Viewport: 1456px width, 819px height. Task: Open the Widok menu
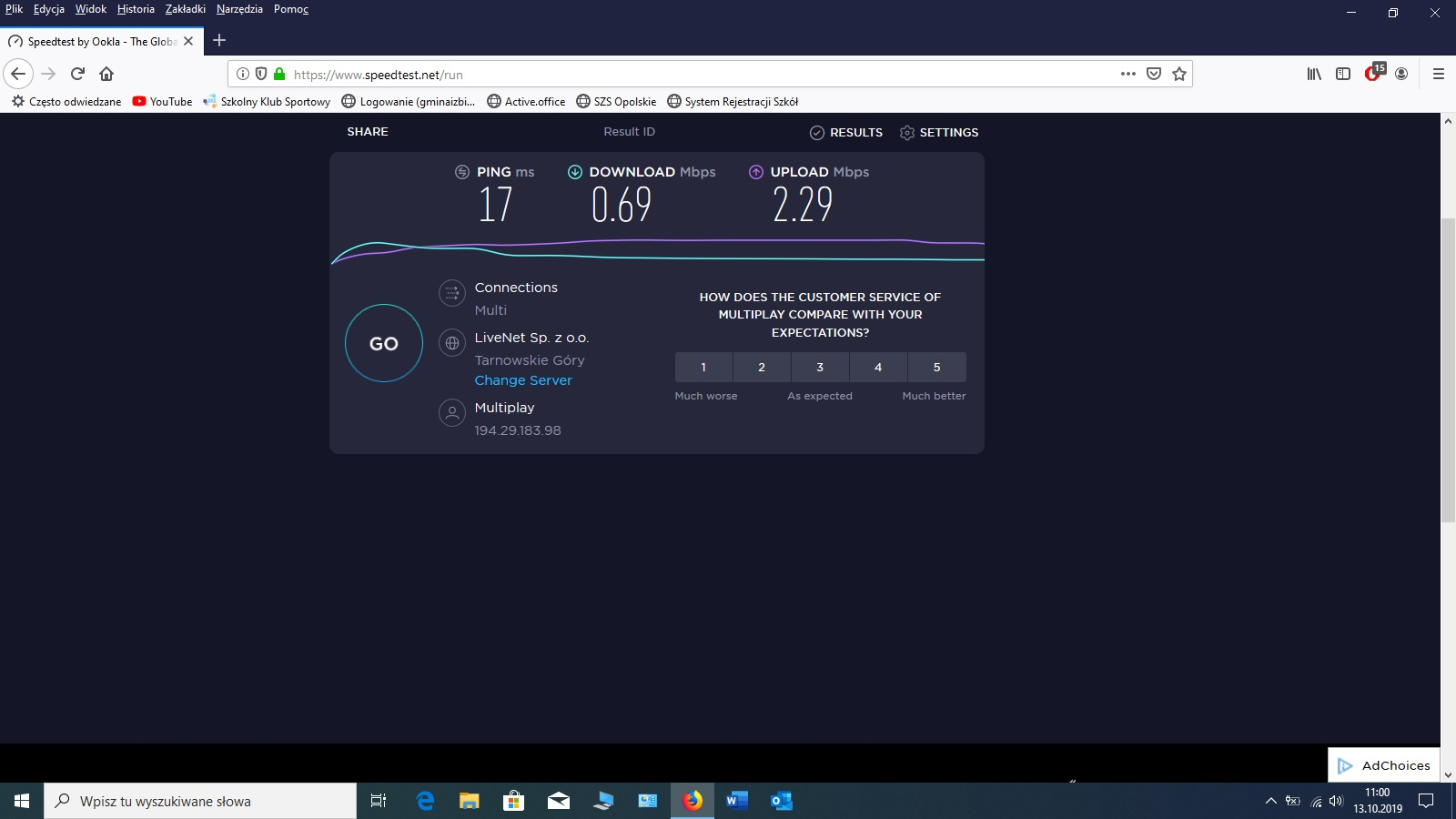coord(91,9)
